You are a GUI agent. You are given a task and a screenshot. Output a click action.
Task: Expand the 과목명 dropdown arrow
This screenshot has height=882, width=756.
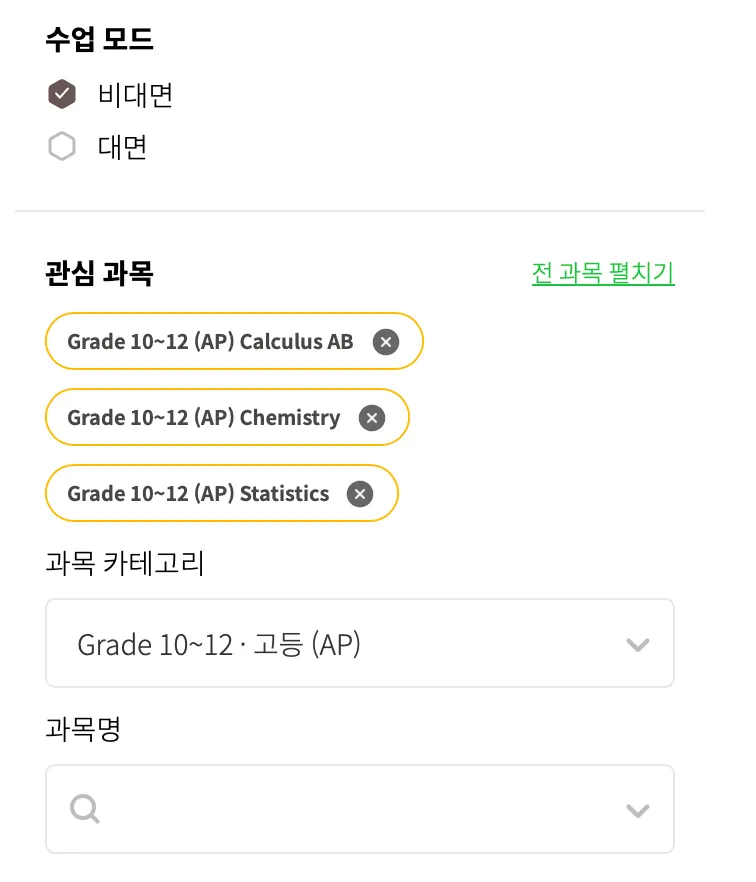637,810
